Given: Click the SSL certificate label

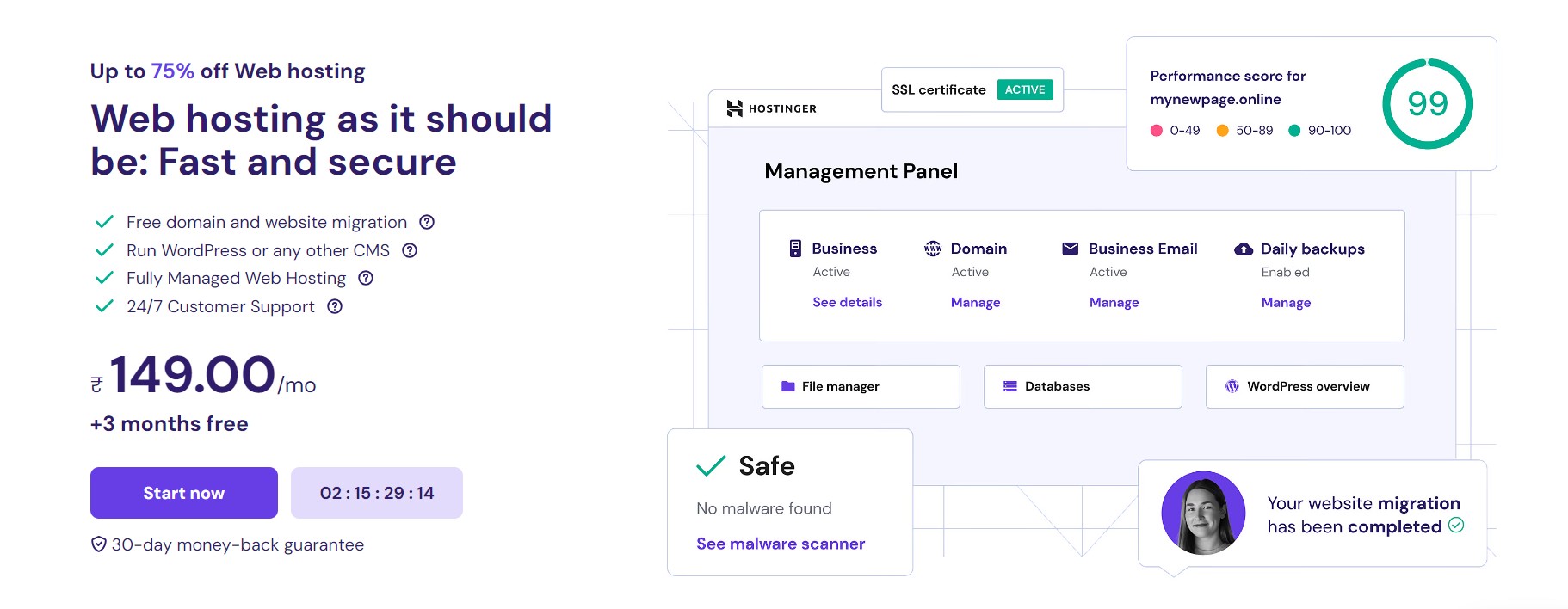Looking at the screenshot, I should (939, 89).
